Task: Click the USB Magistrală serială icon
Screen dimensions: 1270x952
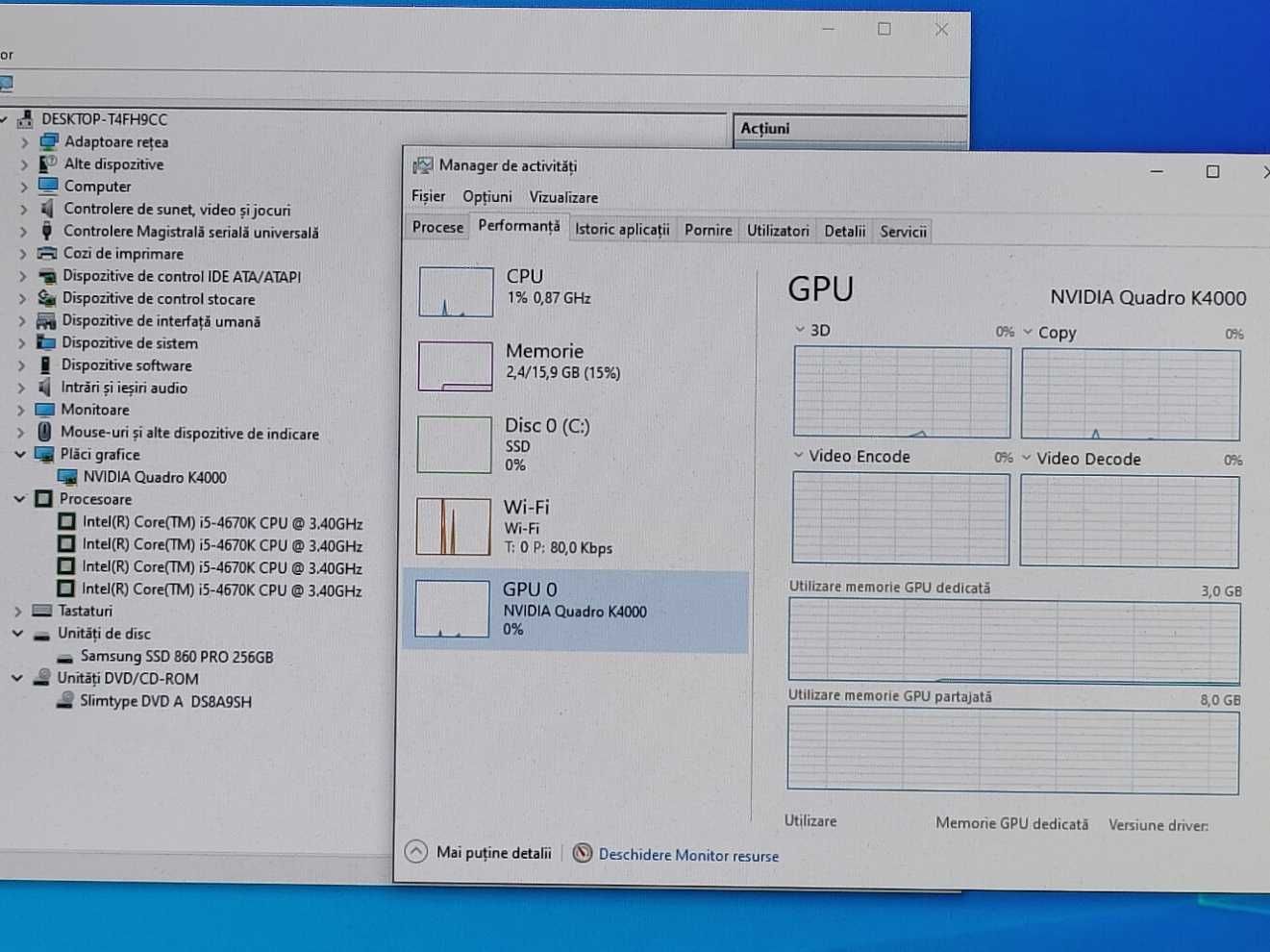Action: (x=47, y=231)
